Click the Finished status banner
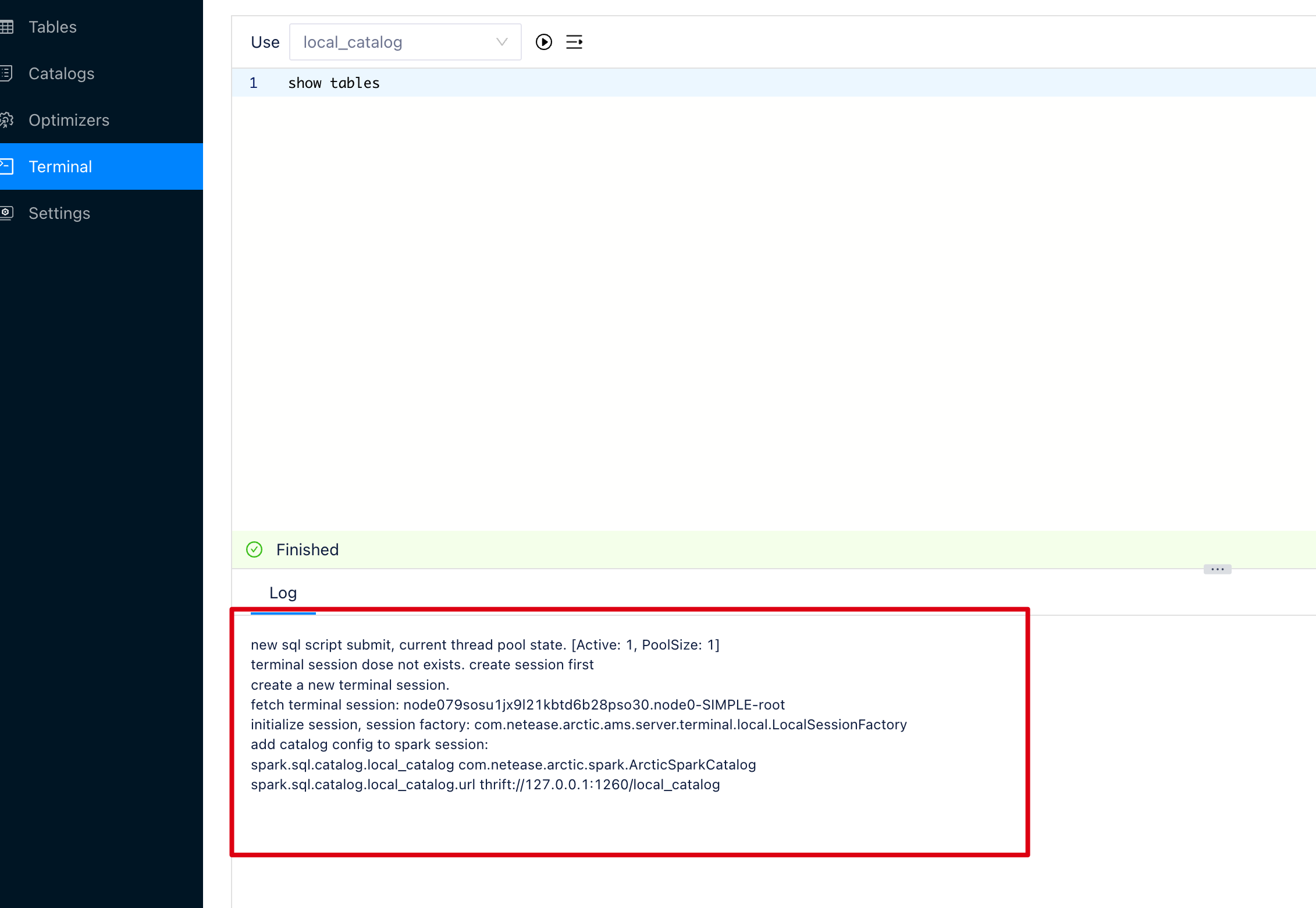The image size is (1316, 908). tap(307, 549)
